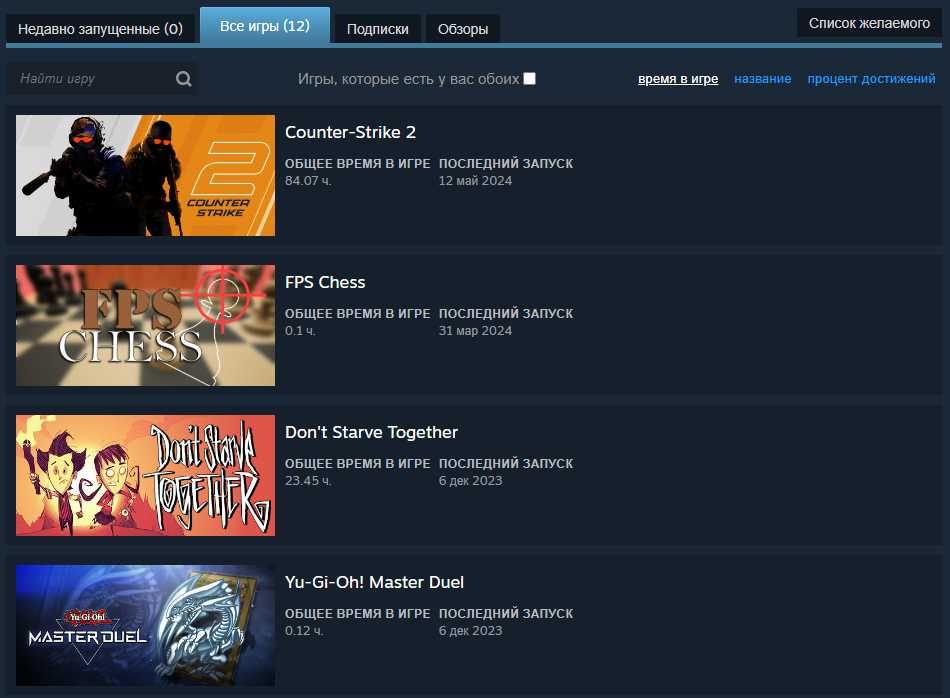950x698 pixels.
Task: Open the Обзоры tab
Action: tap(463, 29)
